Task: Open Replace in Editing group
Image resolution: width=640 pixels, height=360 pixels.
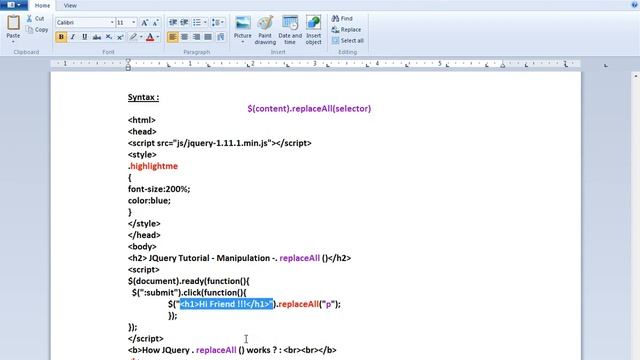Action: pos(346,29)
